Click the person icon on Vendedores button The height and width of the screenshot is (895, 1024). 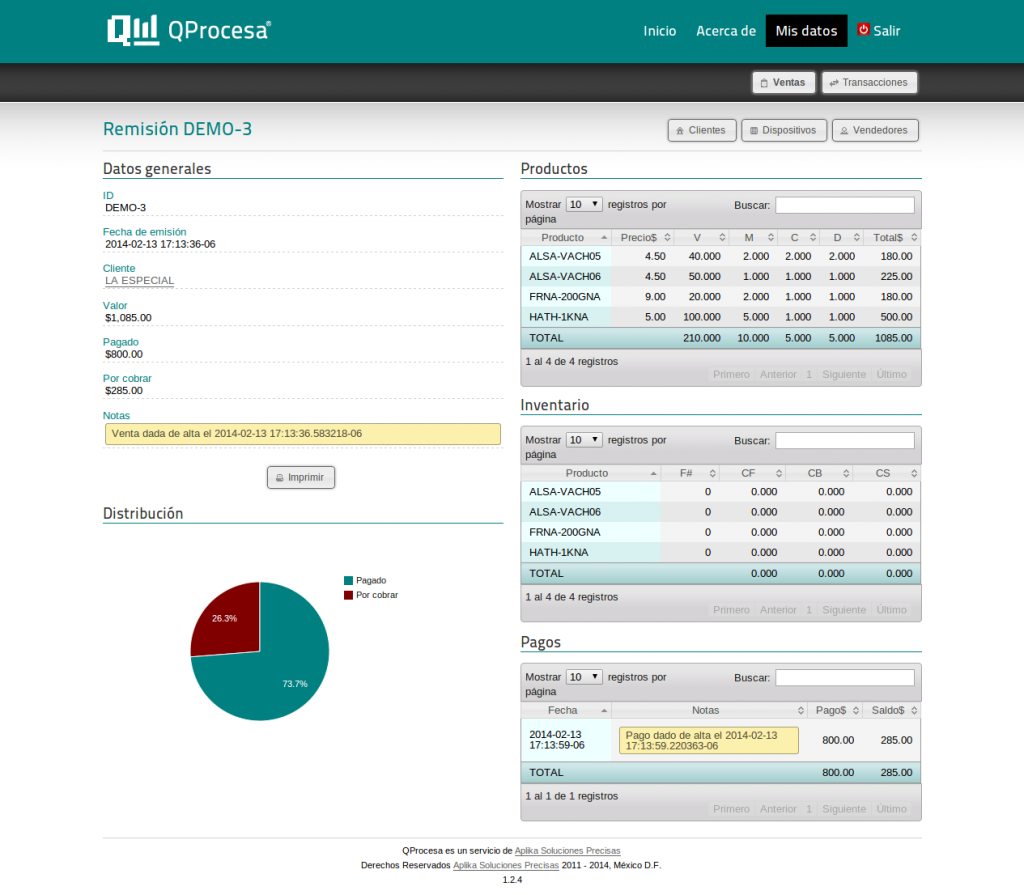844,131
